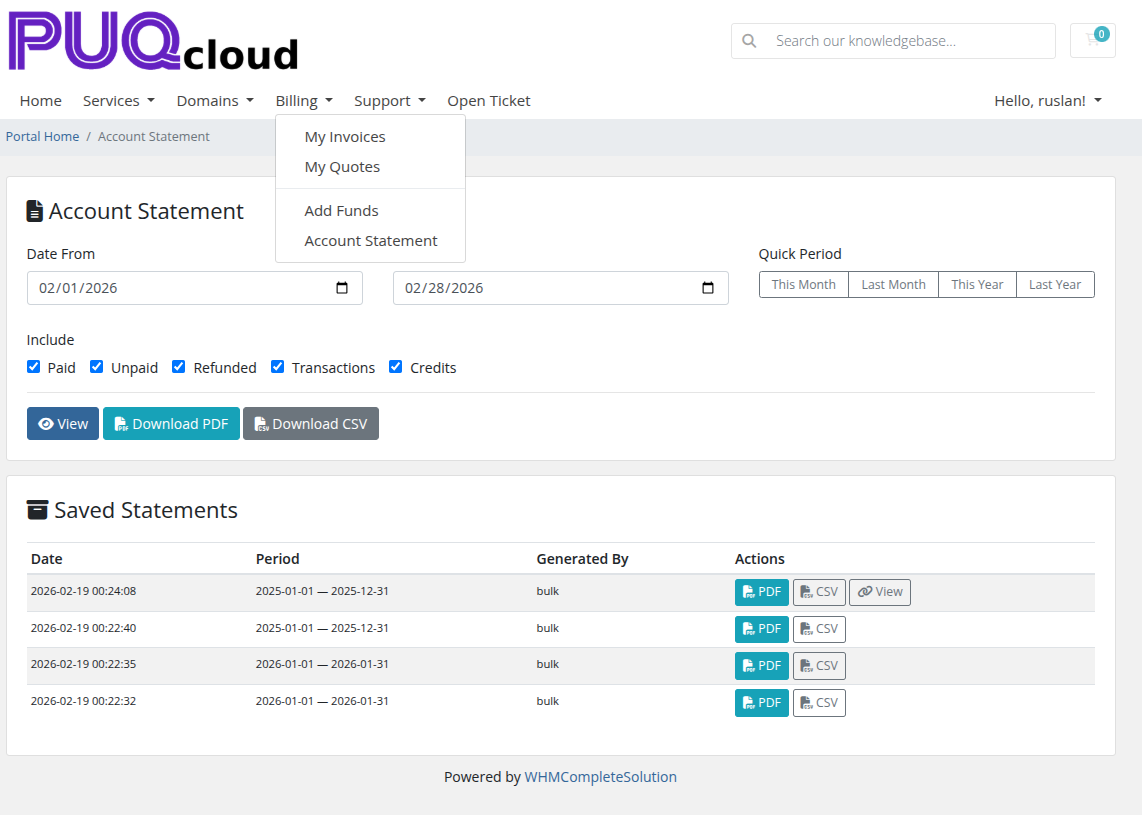Screen dimensions: 1142x815
Task: Download PDF of first saved statement
Action: (x=761, y=592)
